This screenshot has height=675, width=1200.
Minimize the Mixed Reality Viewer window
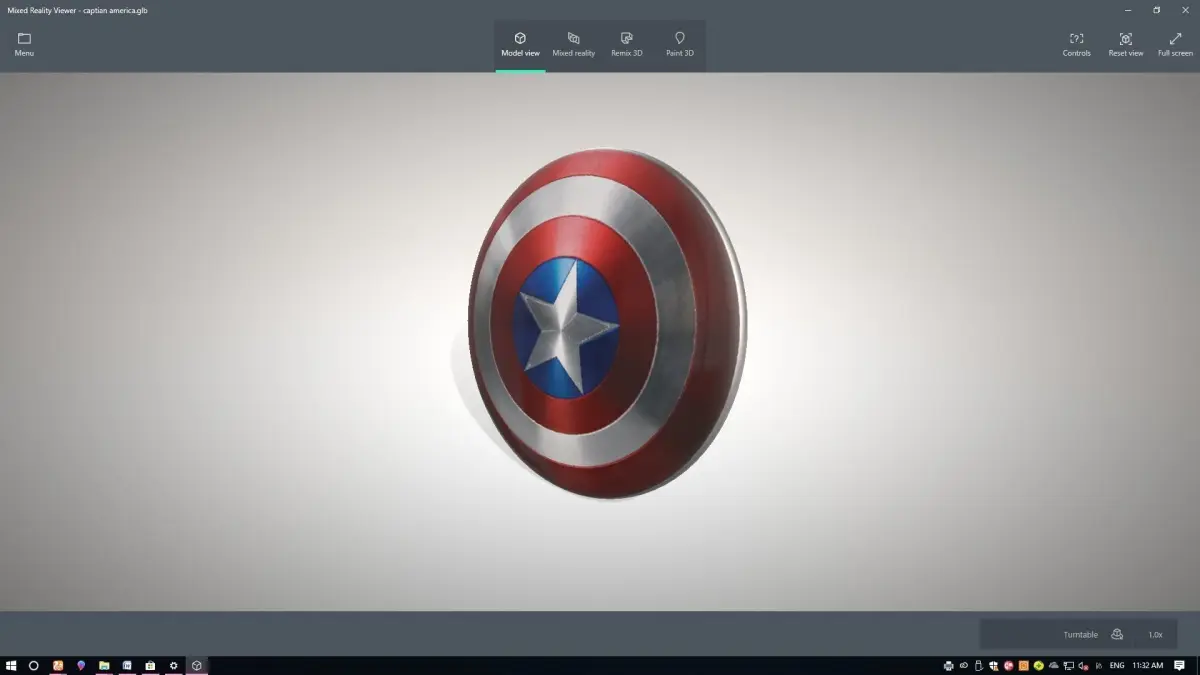[x=1127, y=10]
